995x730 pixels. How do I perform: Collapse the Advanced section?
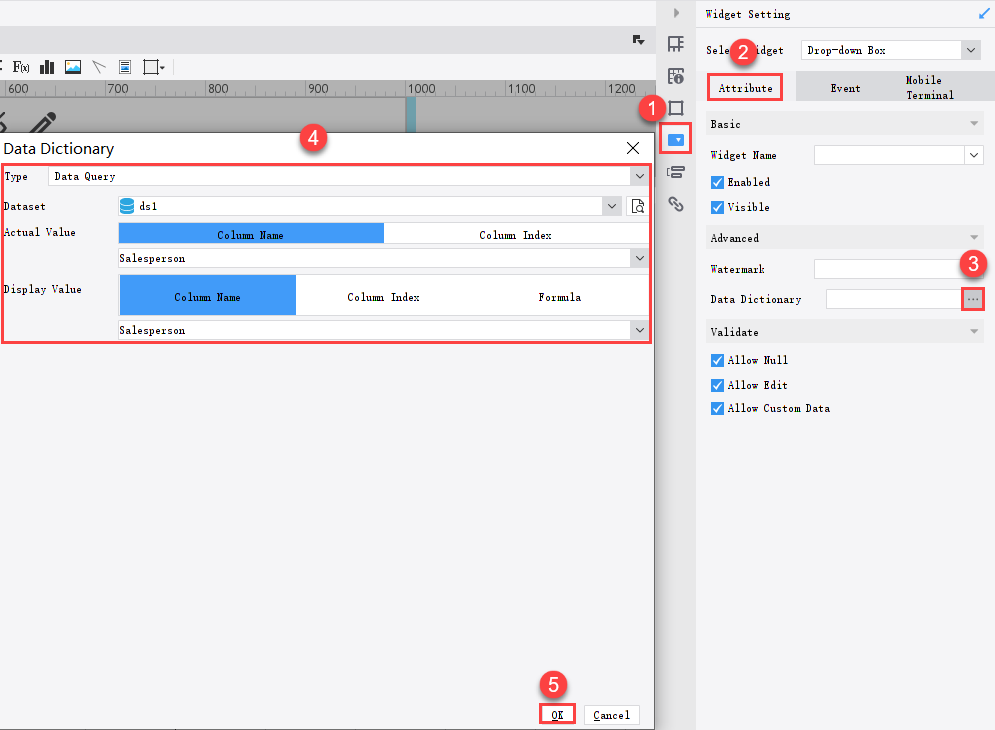pos(974,238)
